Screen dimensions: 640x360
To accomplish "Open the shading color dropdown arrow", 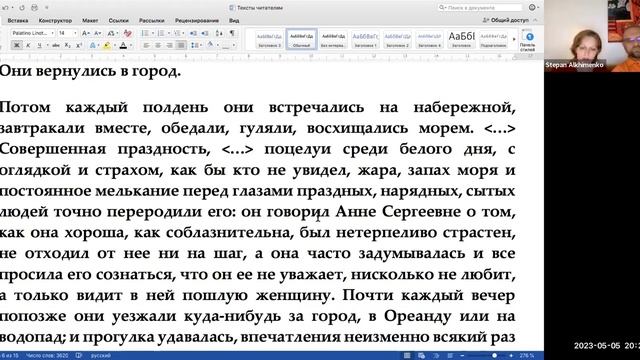I will point(218,45).
